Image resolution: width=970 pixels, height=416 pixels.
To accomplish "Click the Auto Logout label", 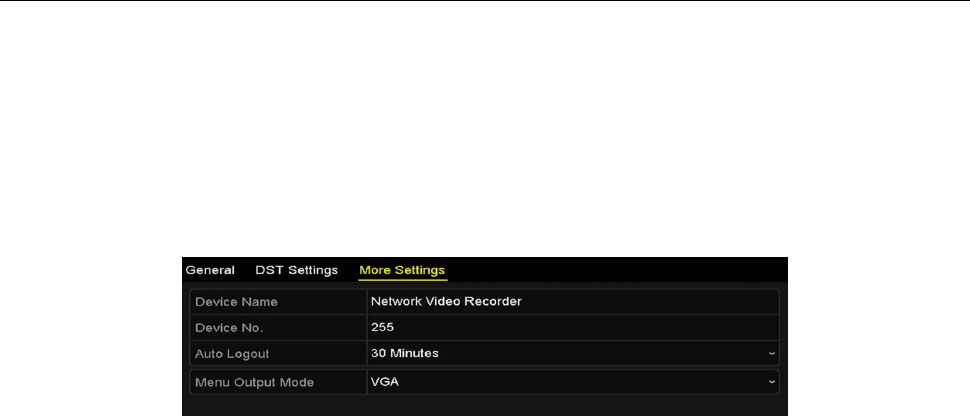I will (232, 355).
